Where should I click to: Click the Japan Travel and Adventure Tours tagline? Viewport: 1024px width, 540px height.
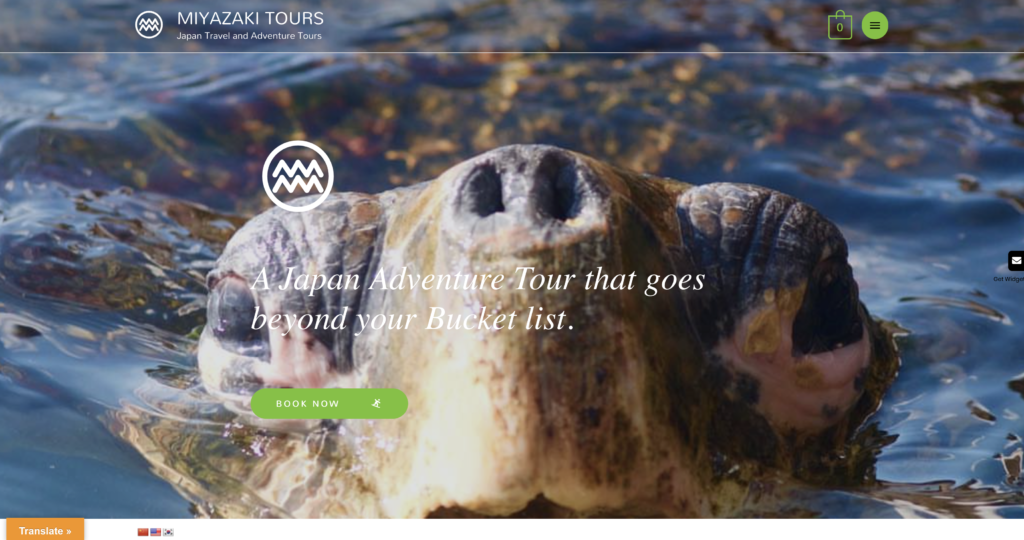(x=249, y=36)
